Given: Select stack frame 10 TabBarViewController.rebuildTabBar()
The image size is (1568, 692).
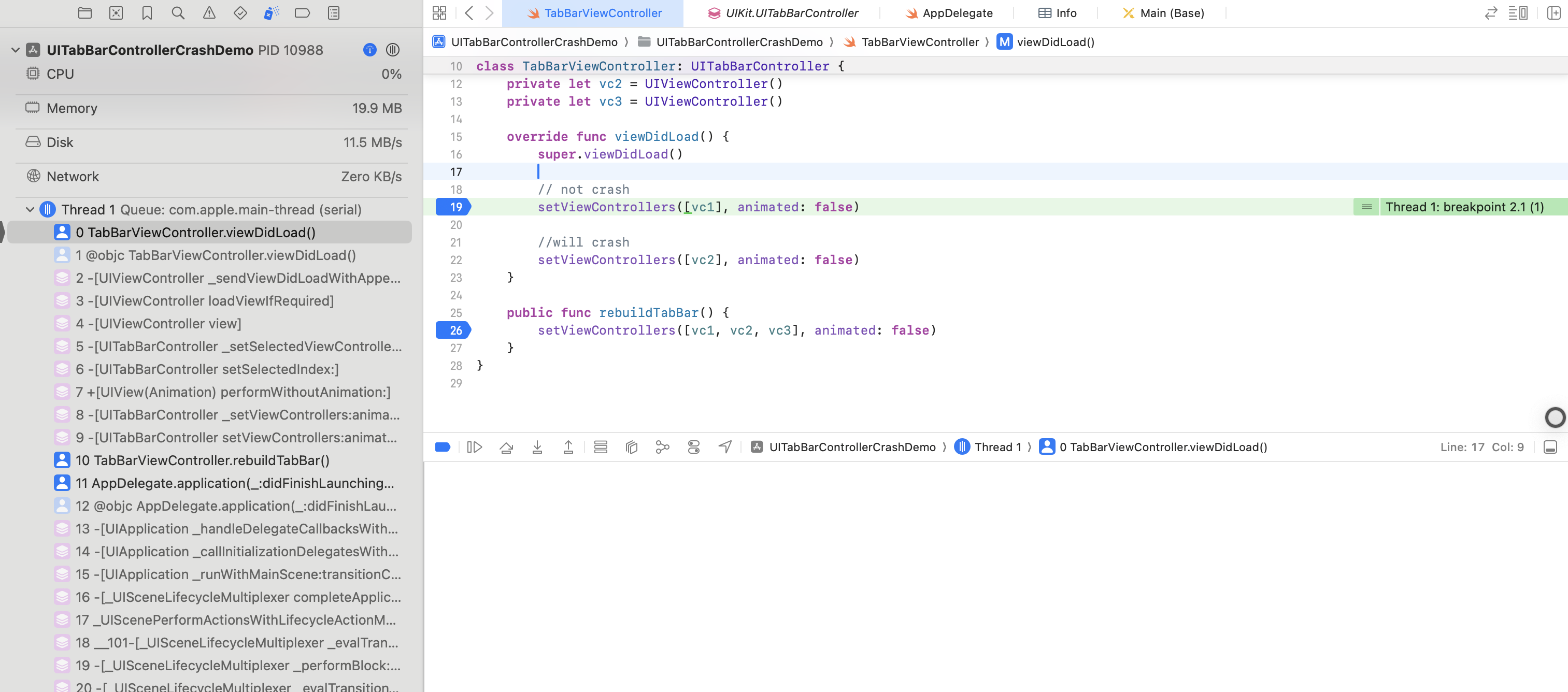Looking at the screenshot, I should (x=202, y=460).
